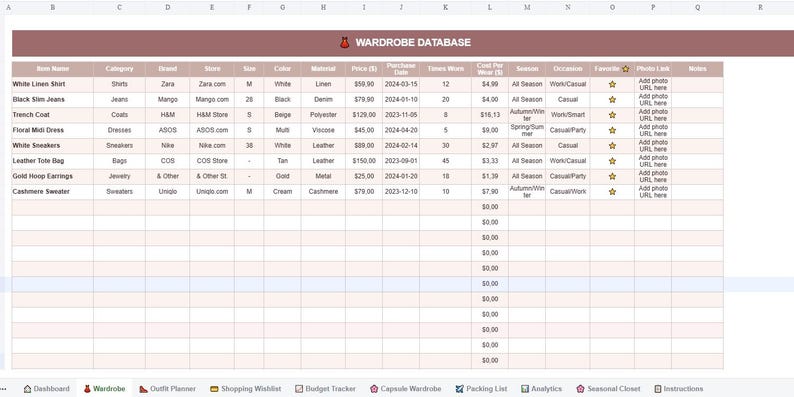Select the Notes header cell

click(697, 69)
